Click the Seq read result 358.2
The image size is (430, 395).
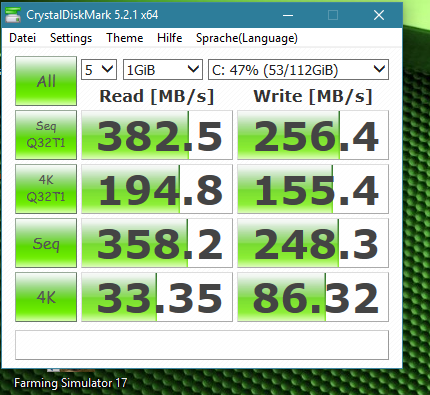pyautogui.click(x=157, y=243)
